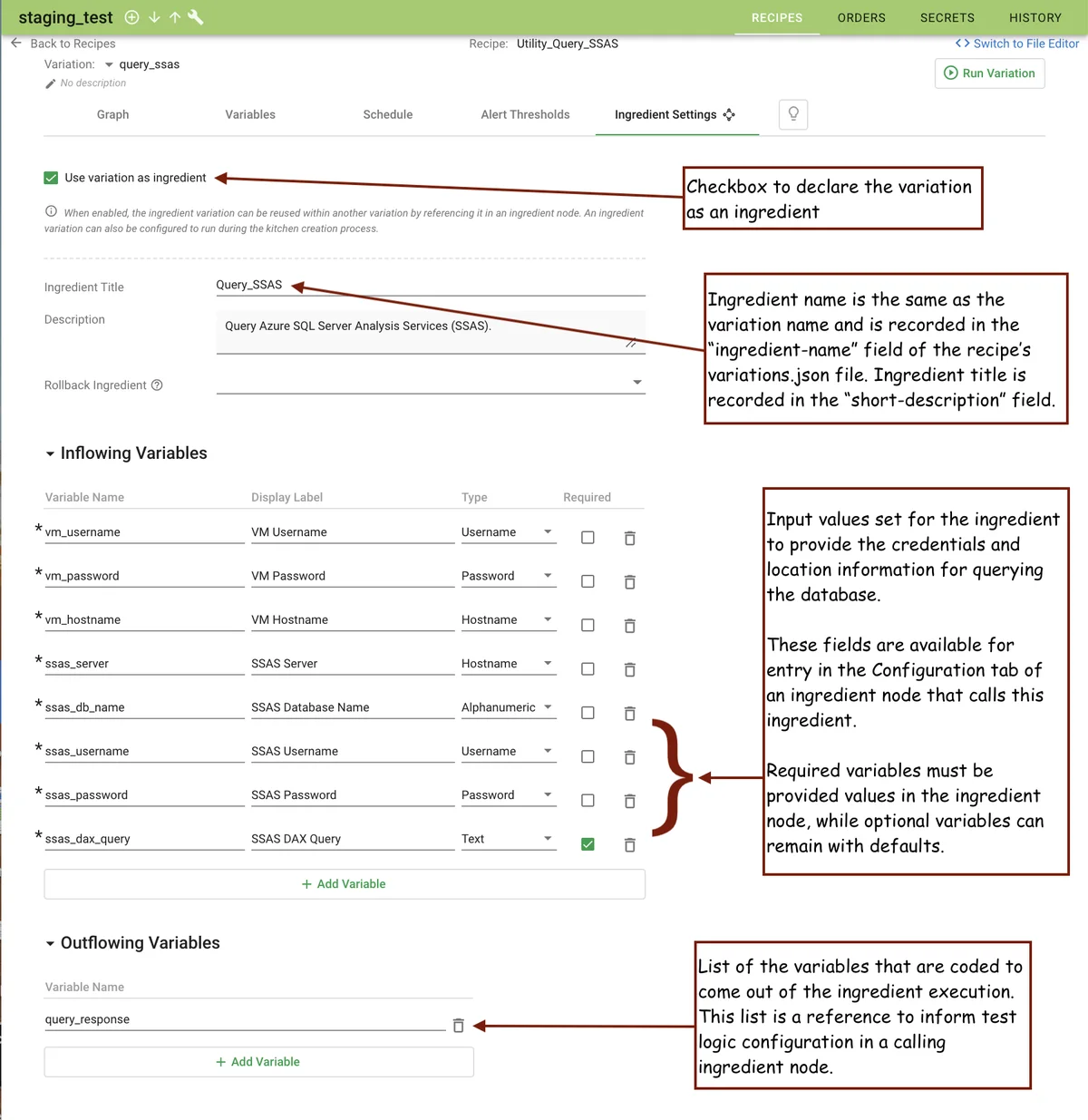
Task: Delete the vm_username variable row
Action: [629, 539]
